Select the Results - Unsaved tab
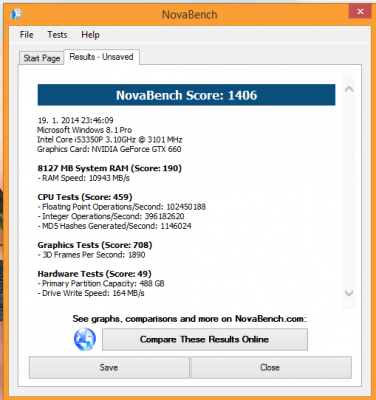This screenshot has height=400, width=376. pyautogui.click(x=101, y=57)
